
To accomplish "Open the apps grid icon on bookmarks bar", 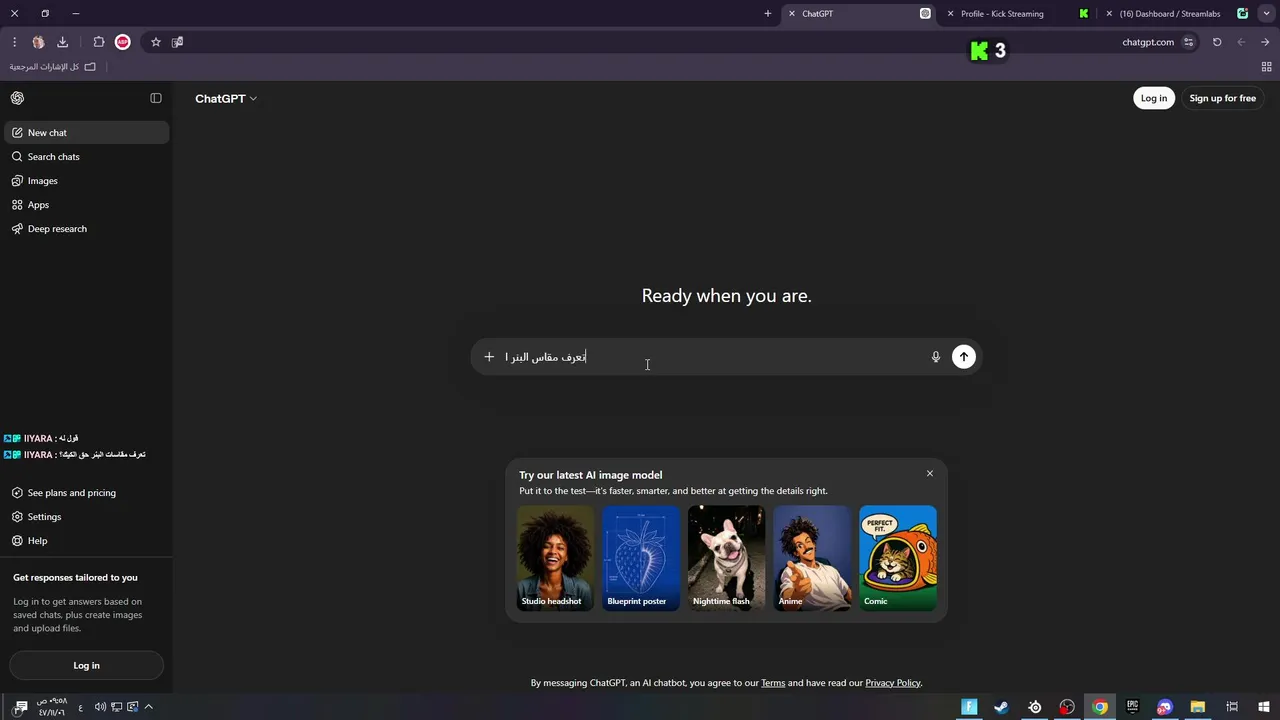I will (1266, 67).
